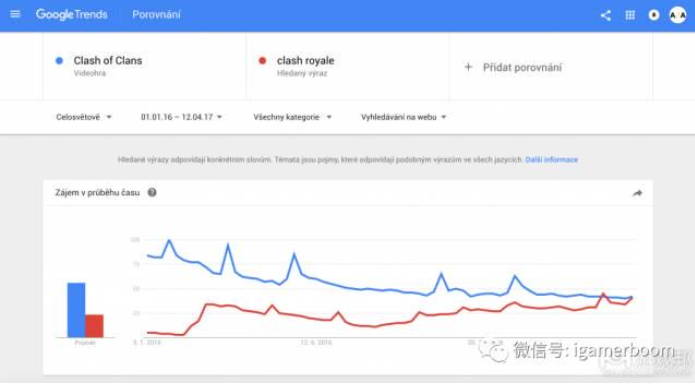Click the red clash royale color dot
695x385 pixels.
point(262,61)
